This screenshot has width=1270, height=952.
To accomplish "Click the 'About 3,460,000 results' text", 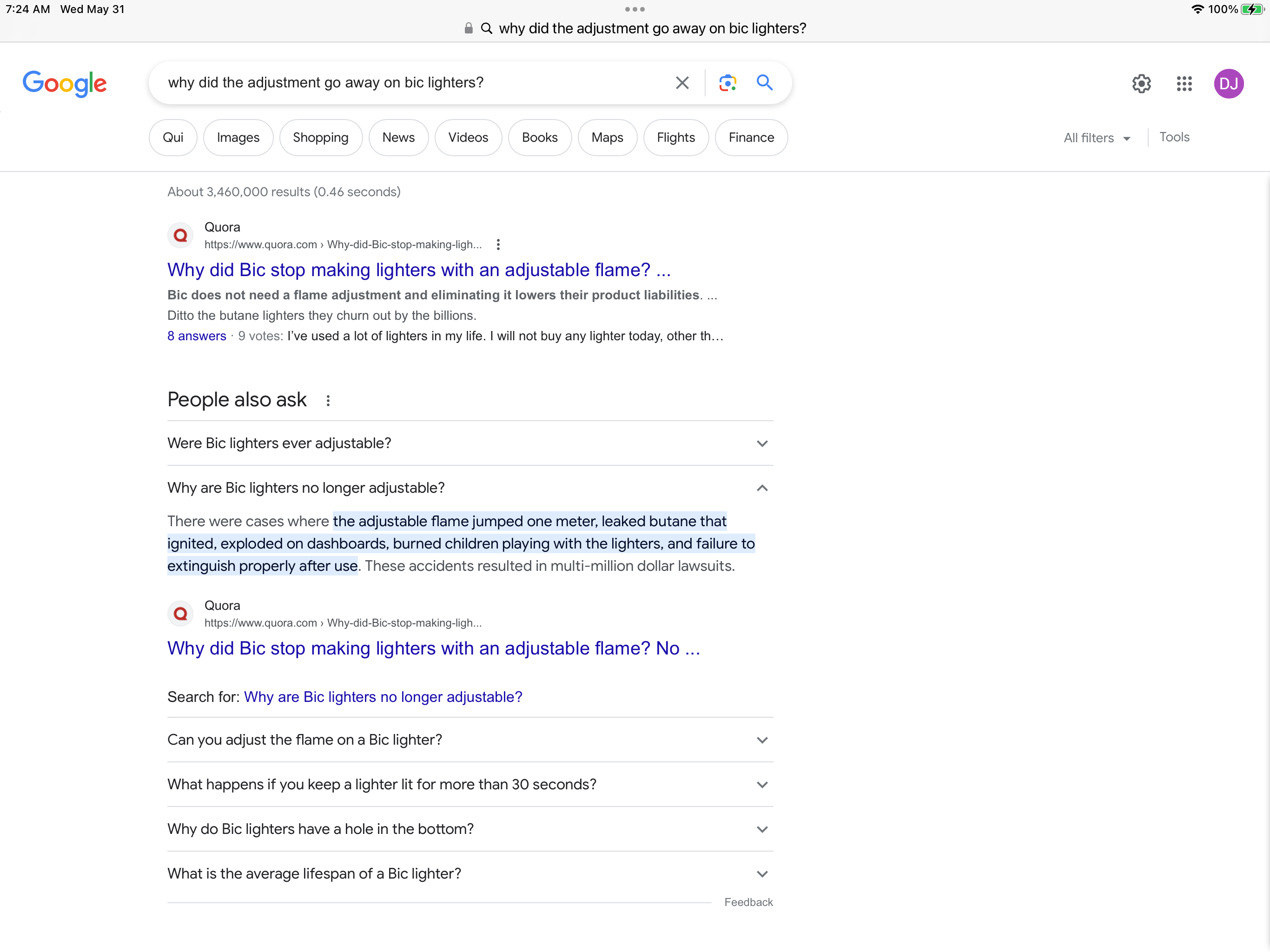I will coord(284,192).
